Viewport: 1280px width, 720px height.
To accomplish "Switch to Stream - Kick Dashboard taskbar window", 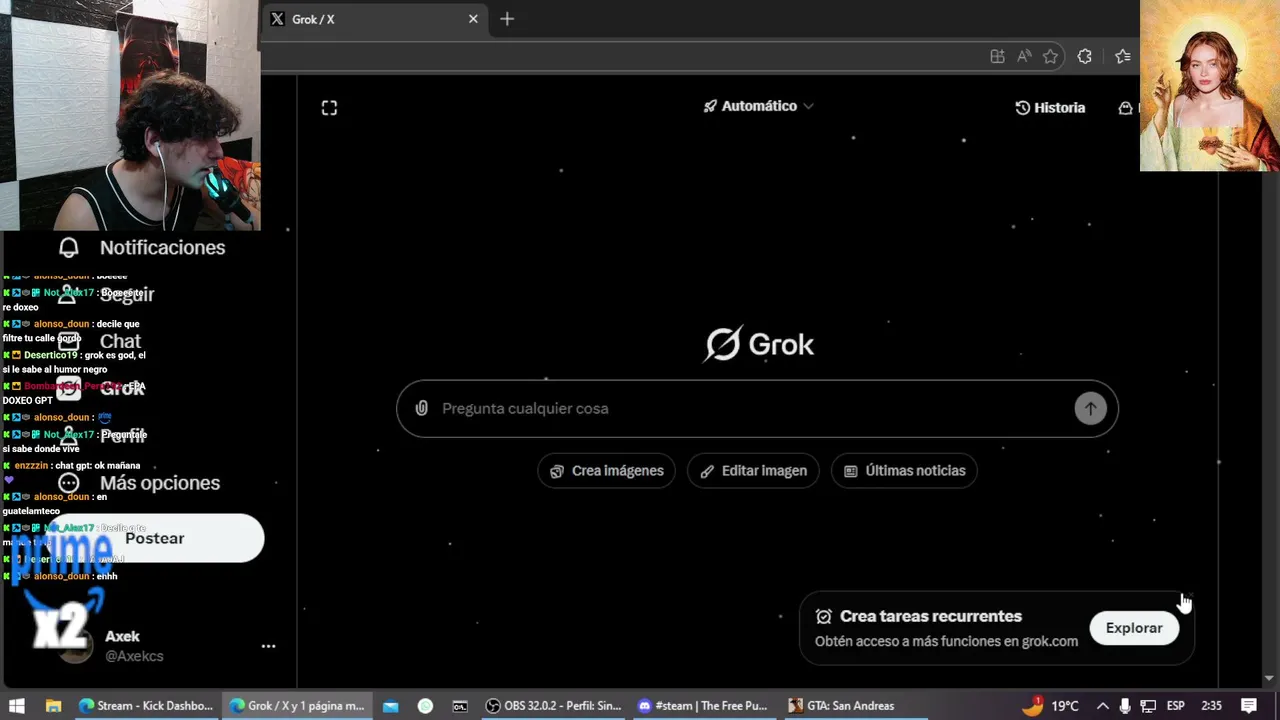I will coord(146,706).
